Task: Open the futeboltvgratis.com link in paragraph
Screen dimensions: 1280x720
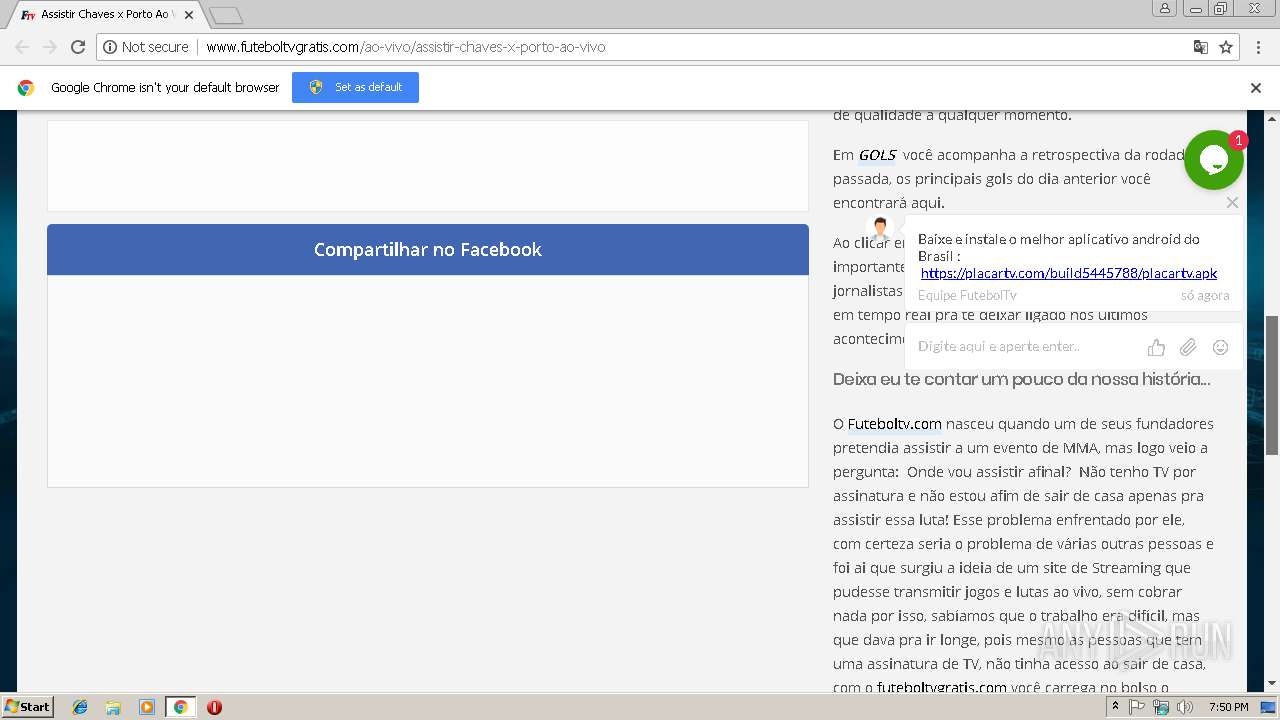Action: [x=942, y=687]
